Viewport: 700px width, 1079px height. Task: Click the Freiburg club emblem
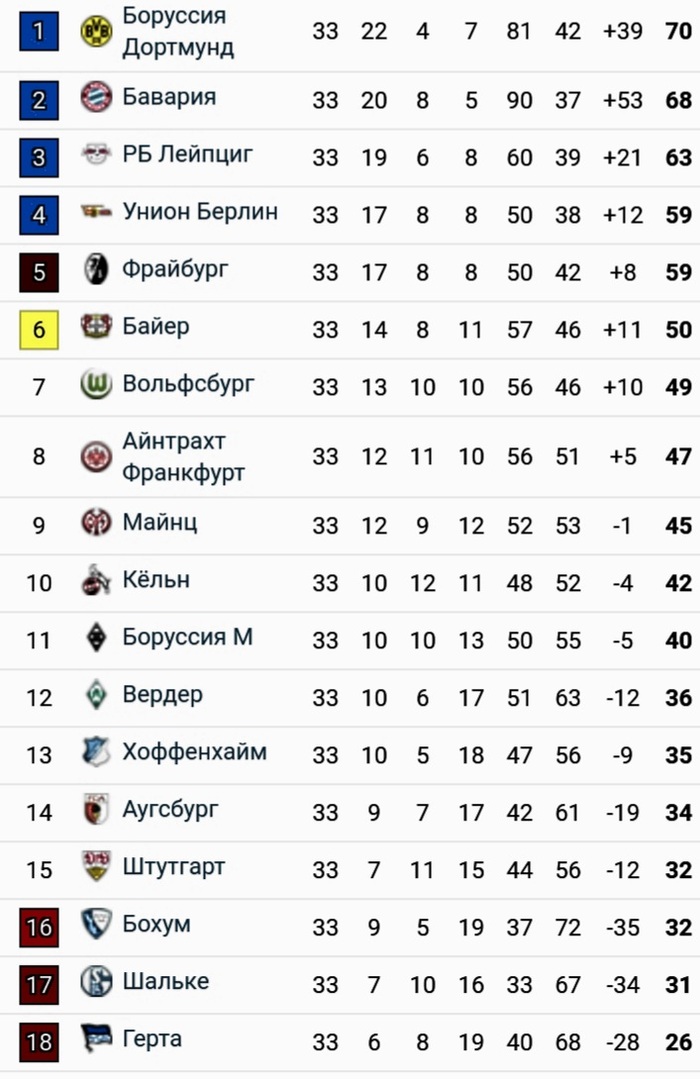[96, 269]
